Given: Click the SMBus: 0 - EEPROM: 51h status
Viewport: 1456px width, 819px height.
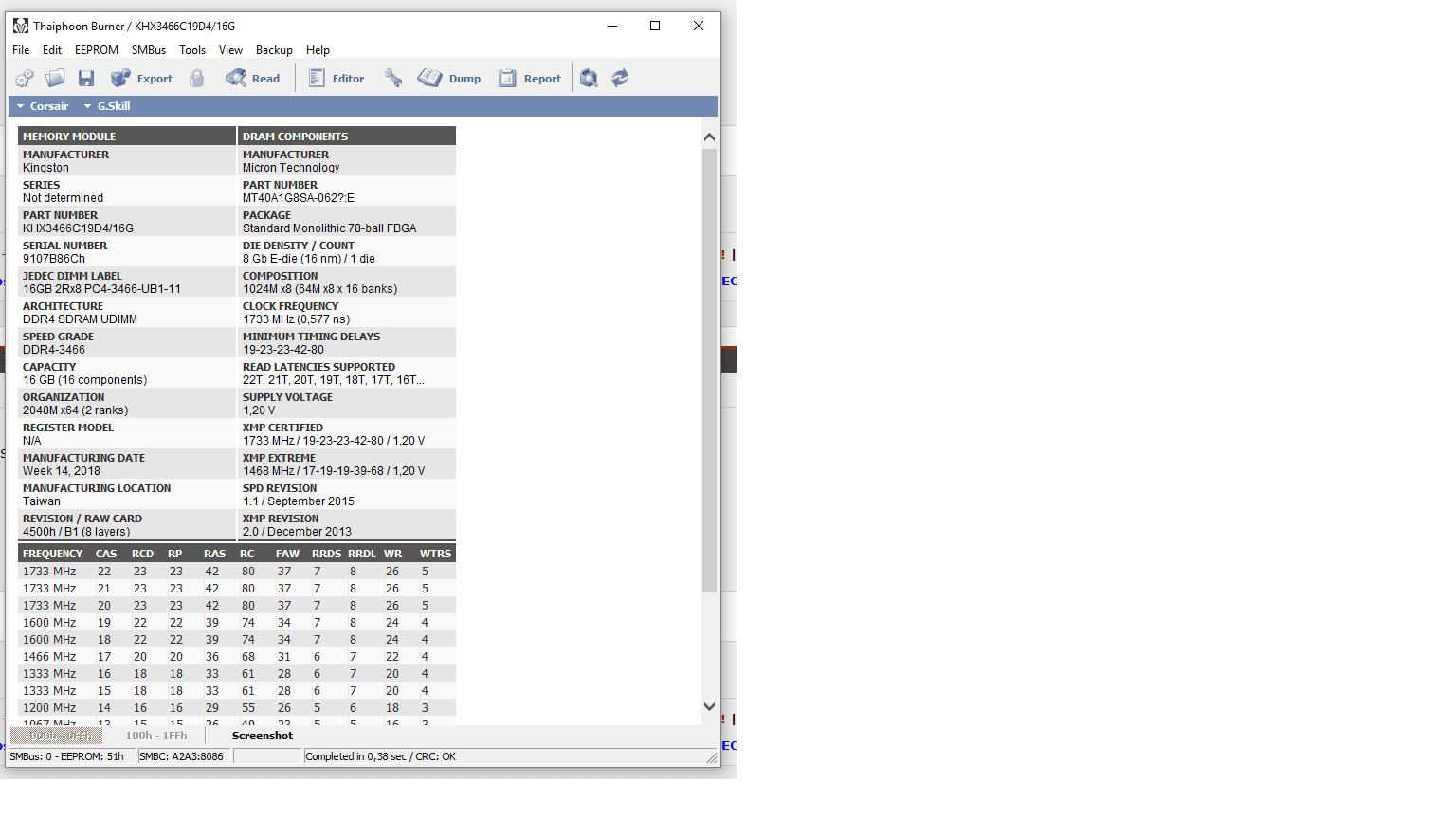Looking at the screenshot, I should tap(66, 756).
